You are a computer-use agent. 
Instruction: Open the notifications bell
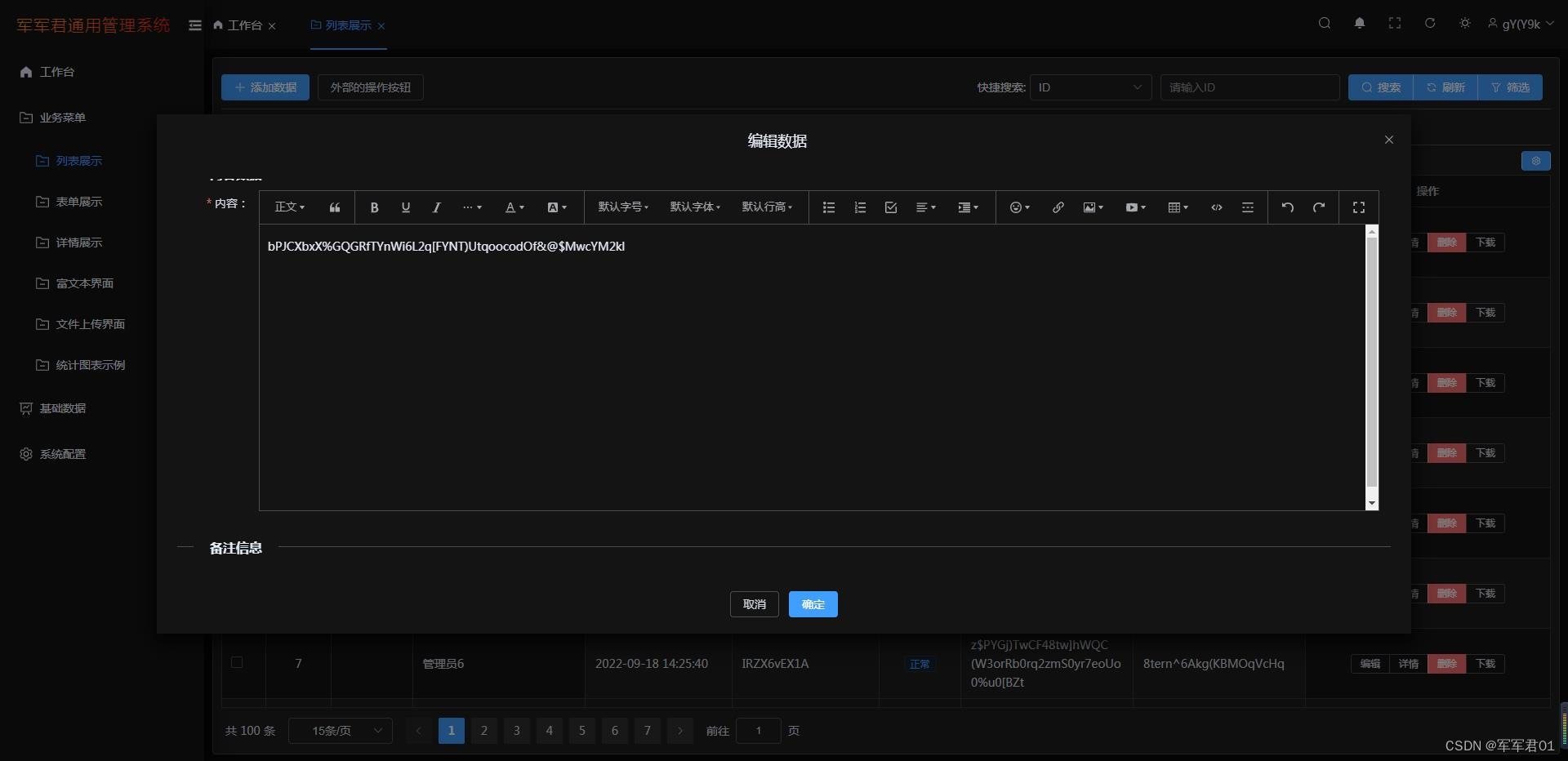1359,24
